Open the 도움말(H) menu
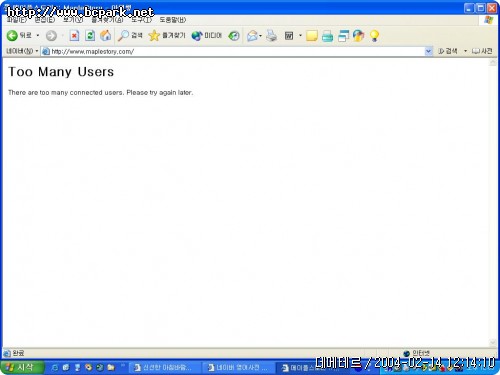500x375 pixels. point(173,20)
